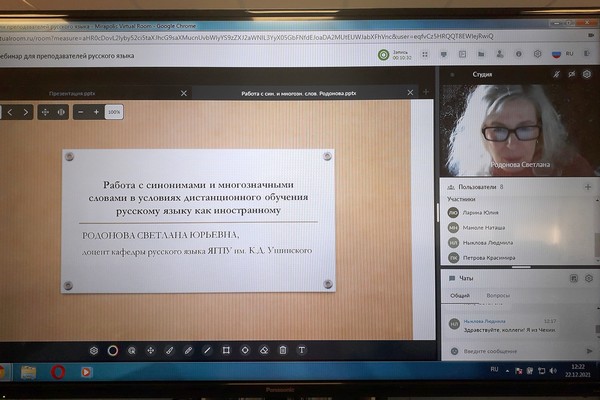
Task: Switch to Работа с син. и многозн. слов tab
Action: (x=298, y=93)
